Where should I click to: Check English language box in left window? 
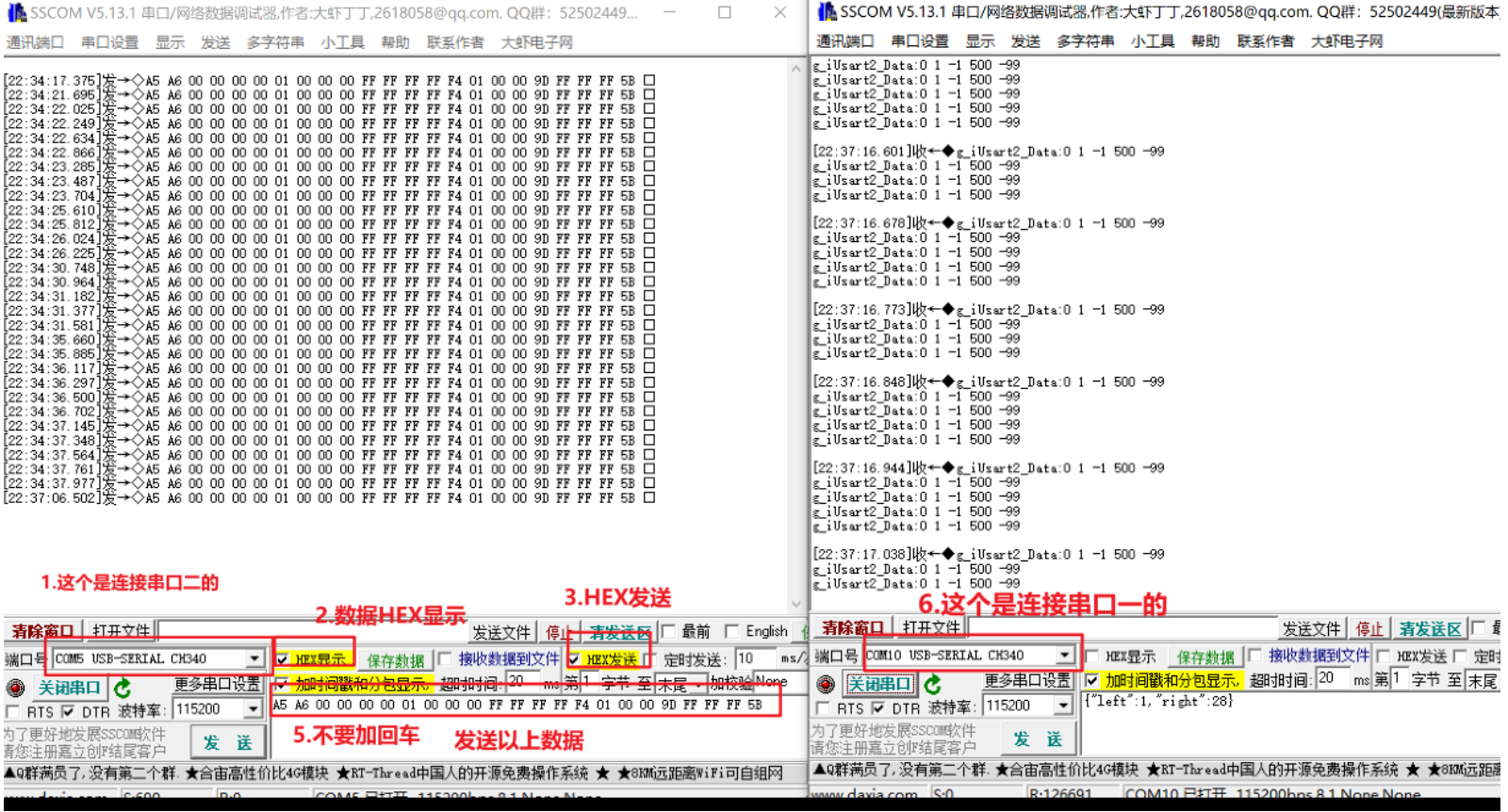click(731, 631)
